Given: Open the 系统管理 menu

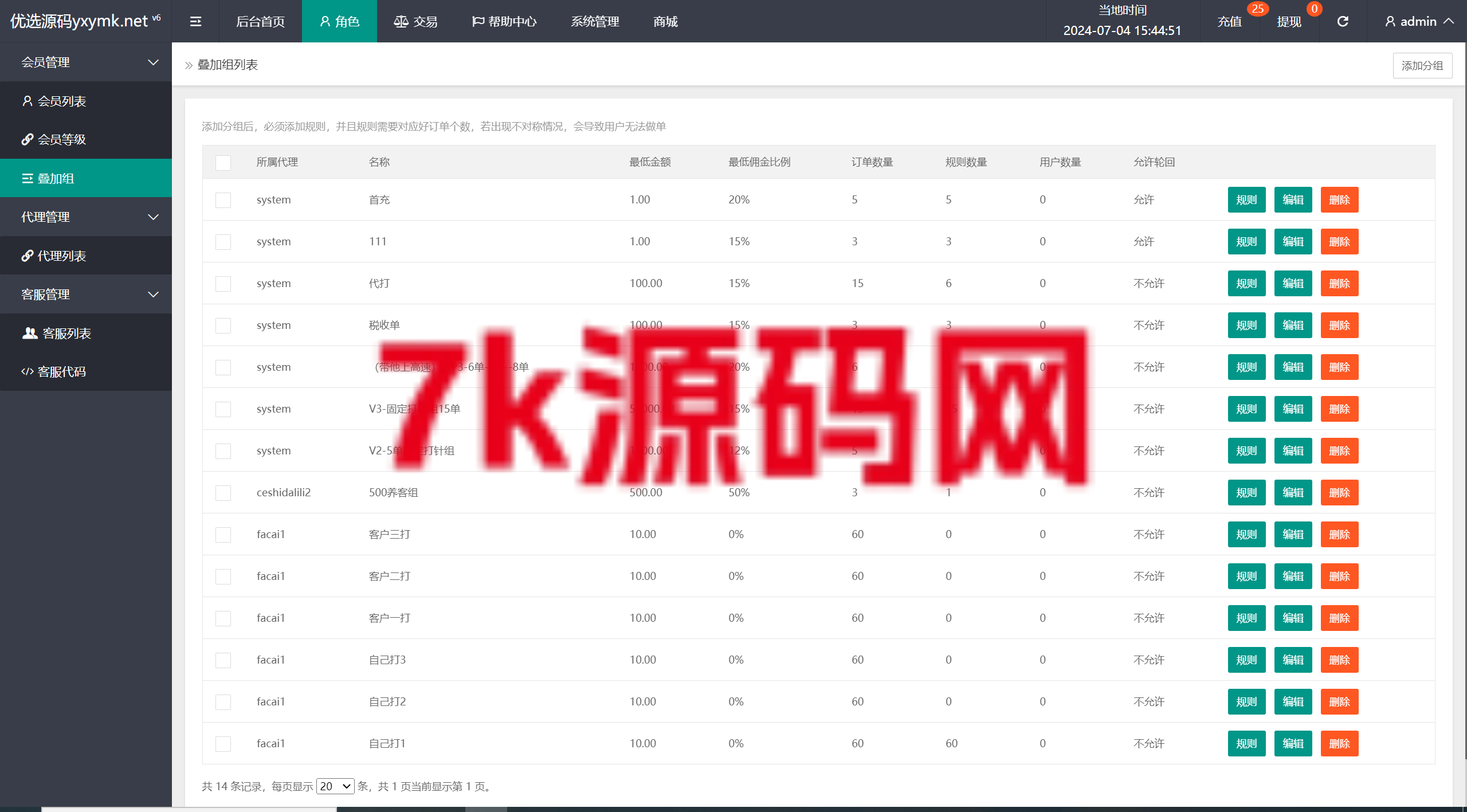Looking at the screenshot, I should 595,21.
